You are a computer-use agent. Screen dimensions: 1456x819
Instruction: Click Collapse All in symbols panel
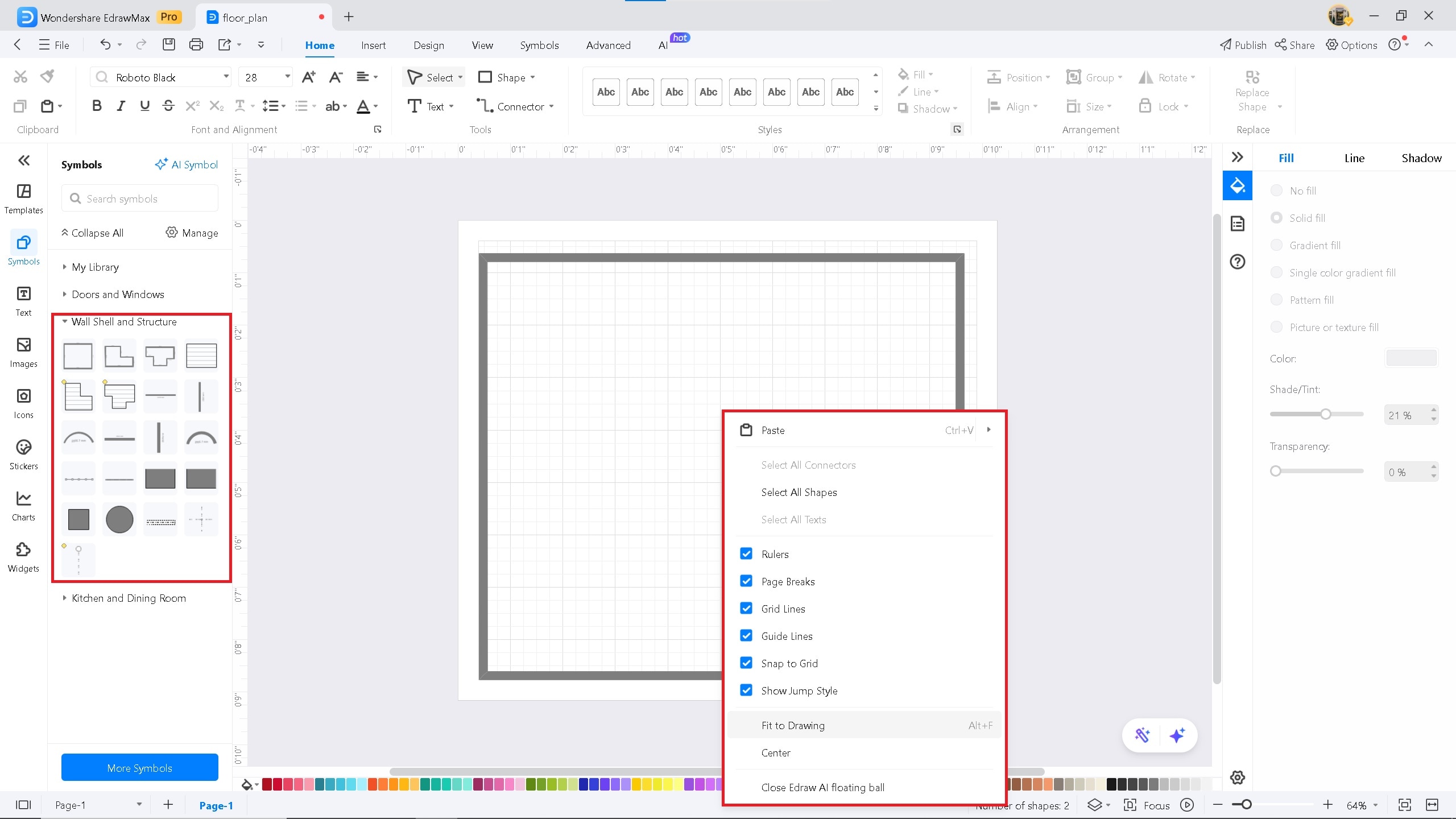click(92, 233)
